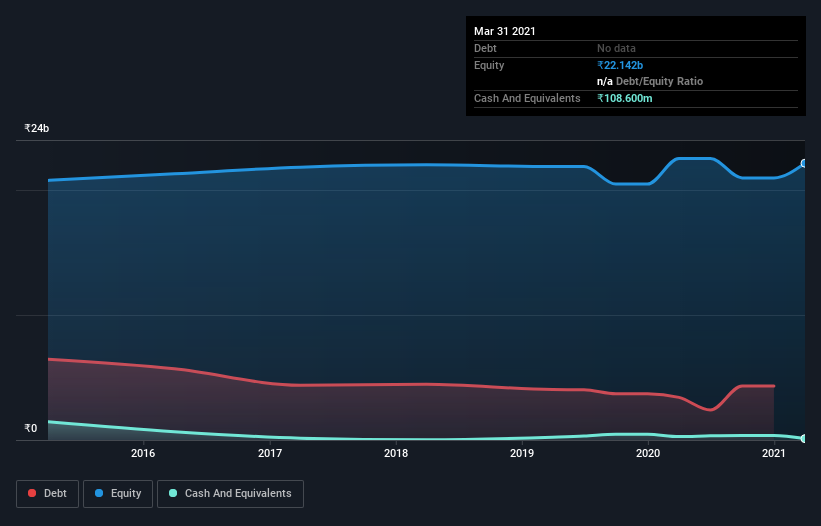Click the blue Equity legend dot
This screenshot has height=526, width=821.
pyautogui.click(x=99, y=493)
